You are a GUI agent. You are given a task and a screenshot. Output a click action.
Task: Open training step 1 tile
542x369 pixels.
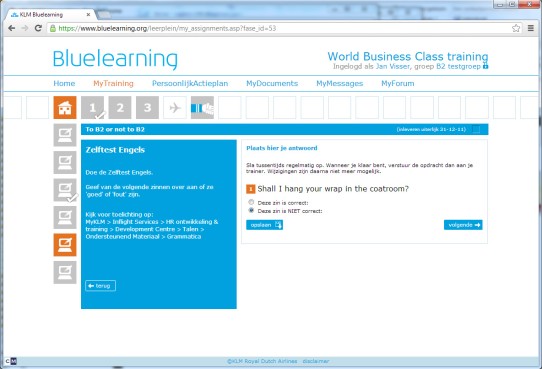pyautogui.click(x=92, y=107)
